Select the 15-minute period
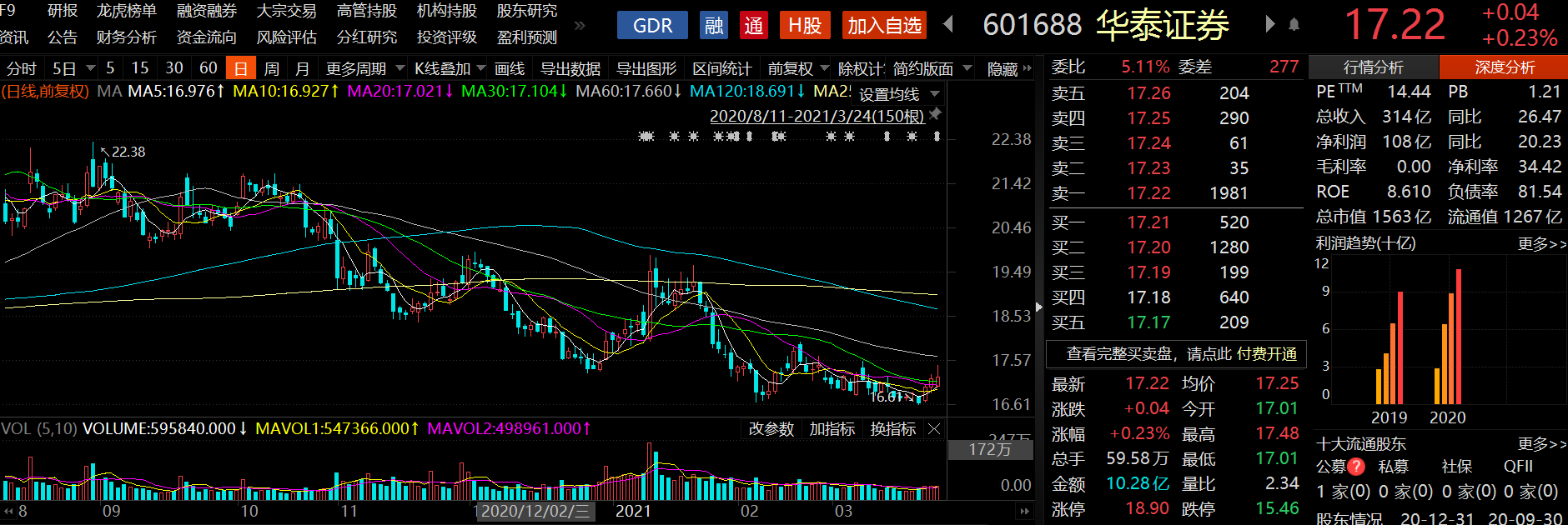 140,68
